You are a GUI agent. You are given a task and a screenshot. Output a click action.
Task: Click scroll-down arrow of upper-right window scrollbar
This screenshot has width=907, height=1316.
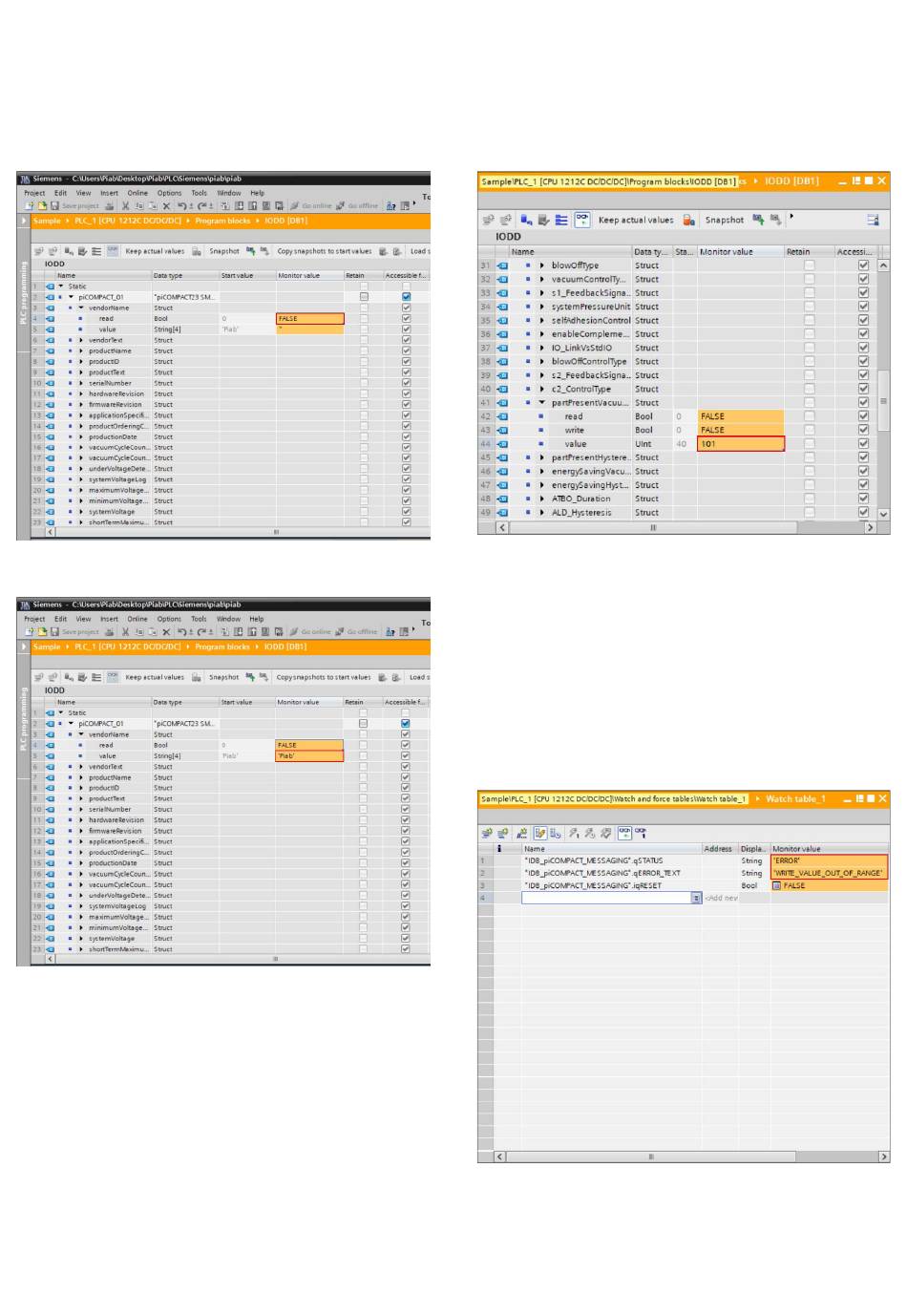[x=883, y=514]
